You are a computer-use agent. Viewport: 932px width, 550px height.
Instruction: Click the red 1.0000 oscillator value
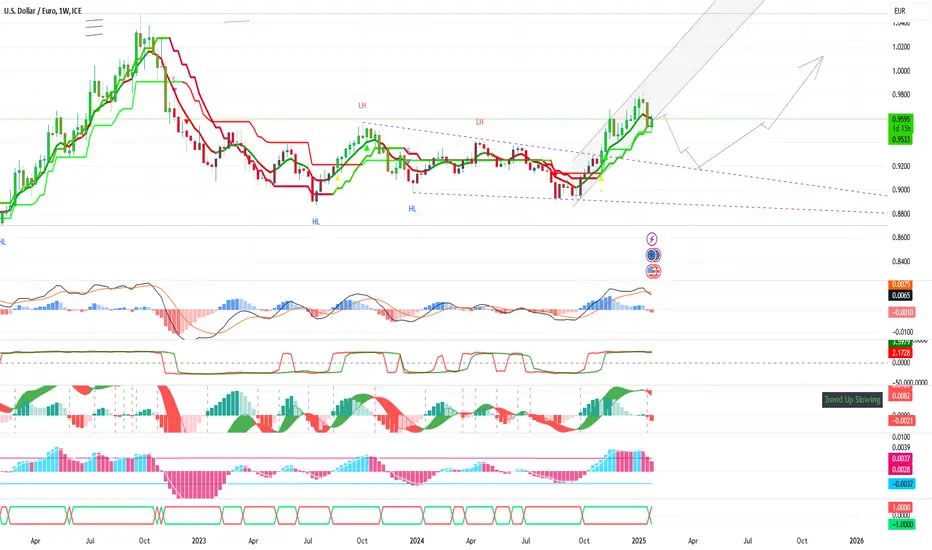(901, 507)
